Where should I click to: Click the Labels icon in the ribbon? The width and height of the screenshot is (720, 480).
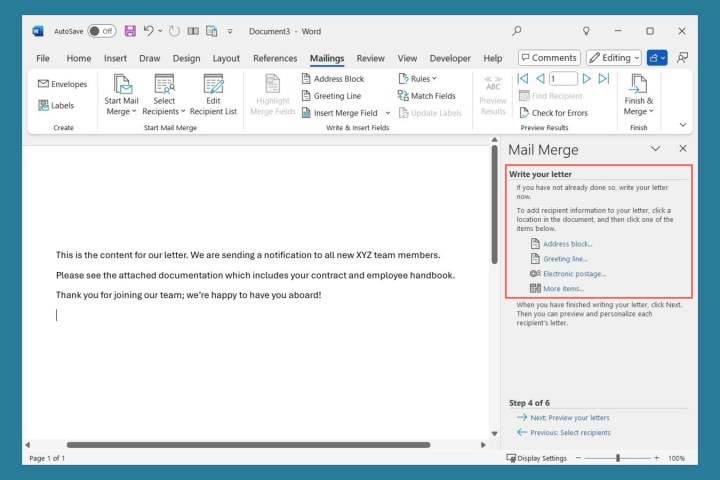point(44,105)
